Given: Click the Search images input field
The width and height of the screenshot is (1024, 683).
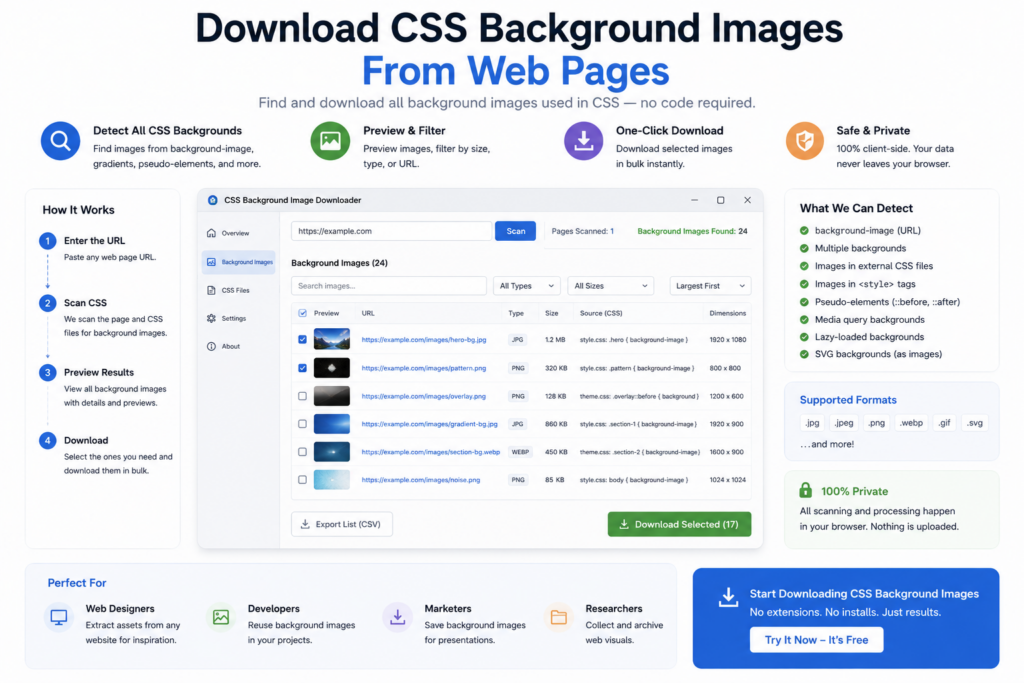Looking at the screenshot, I should 389,286.
